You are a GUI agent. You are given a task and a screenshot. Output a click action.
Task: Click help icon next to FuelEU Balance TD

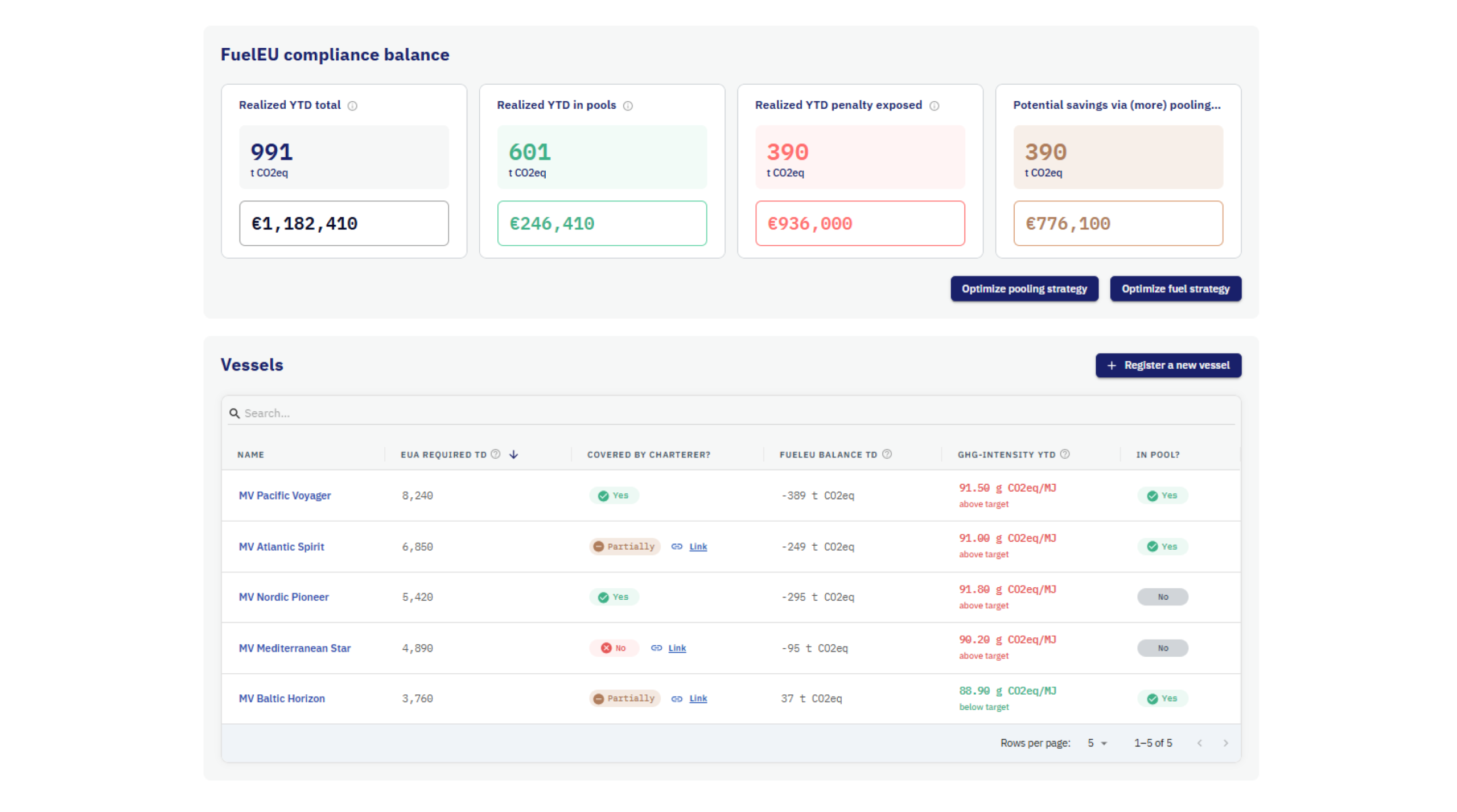tap(887, 454)
